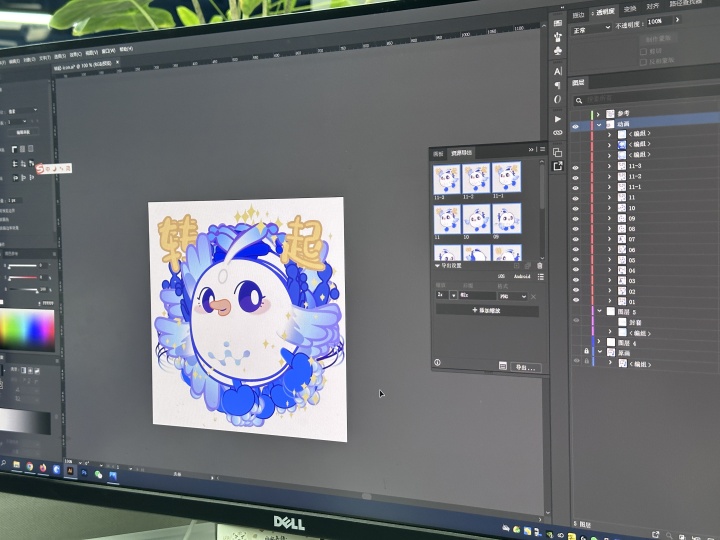Click the 添加缩放 add scale button
The height and width of the screenshot is (540, 720).
(487, 310)
